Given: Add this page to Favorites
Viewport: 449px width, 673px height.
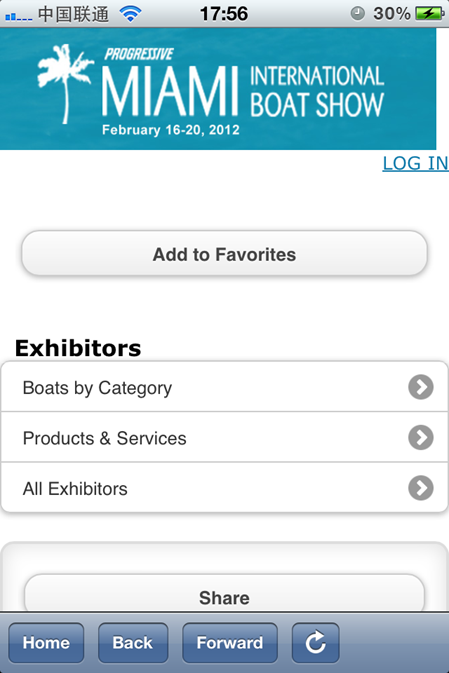Looking at the screenshot, I should [224, 254].
